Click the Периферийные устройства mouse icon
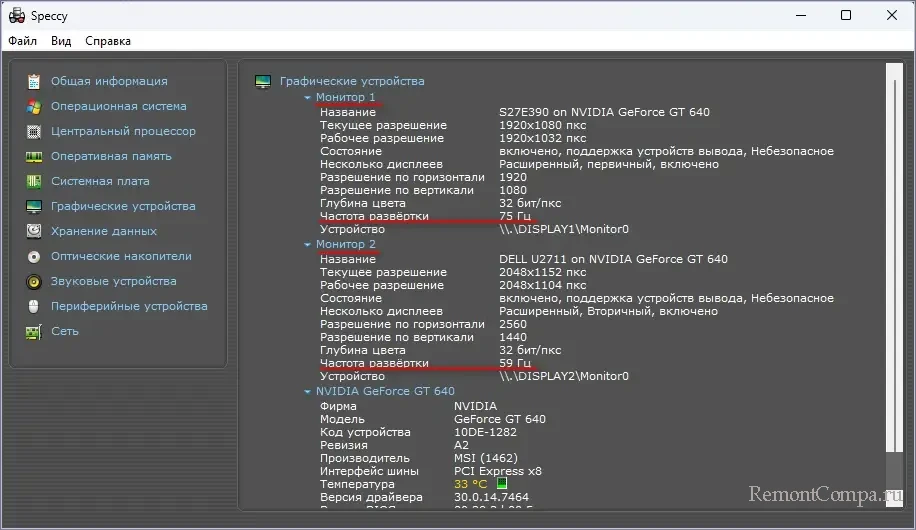916x530 pixels. click(x=34, y=306)
